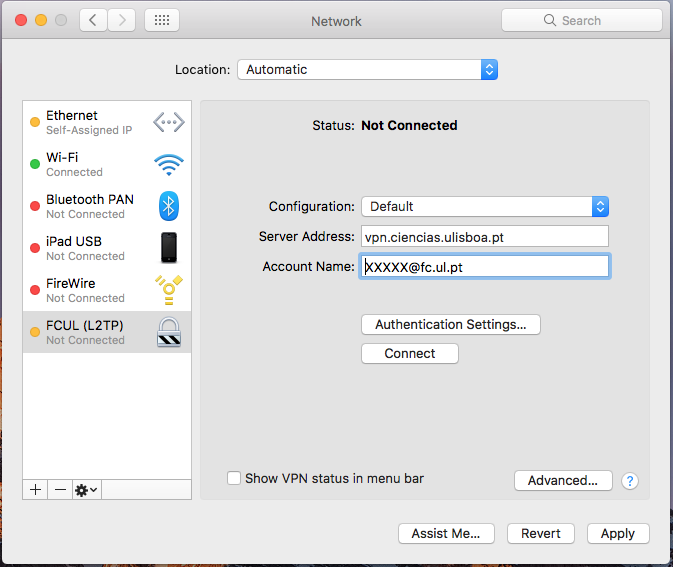Click the Wi-Fi signal icon
Screen dimensions: 673x567
point(168,164)
